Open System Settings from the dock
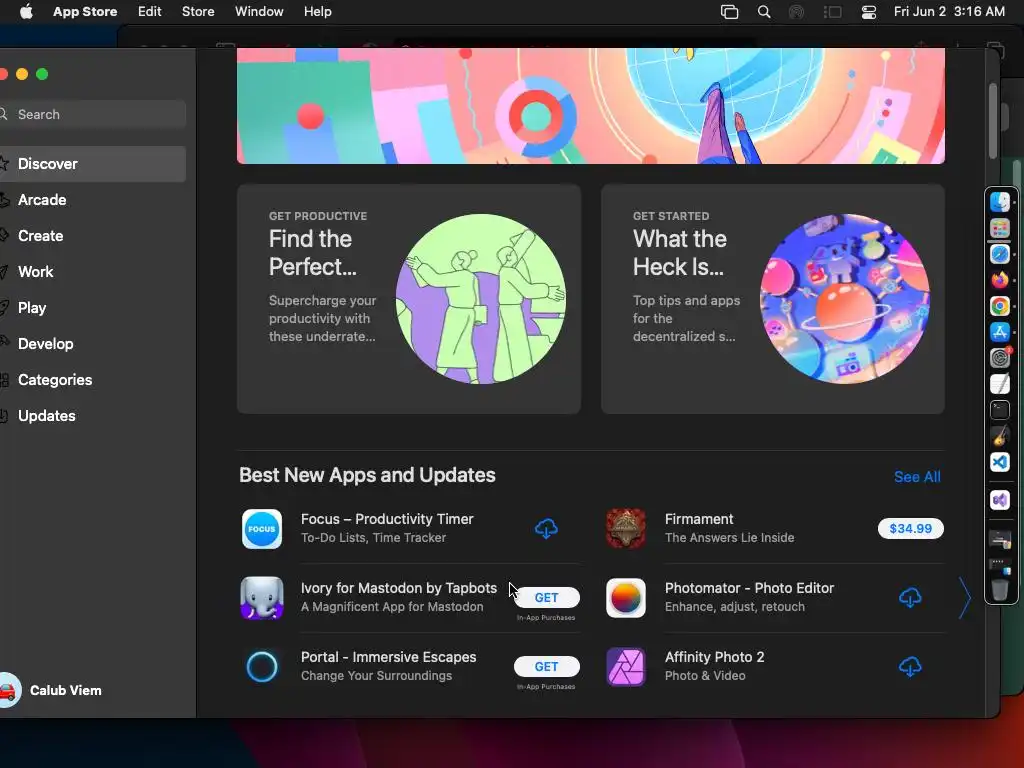The image size is (1024, 768). 999,358
